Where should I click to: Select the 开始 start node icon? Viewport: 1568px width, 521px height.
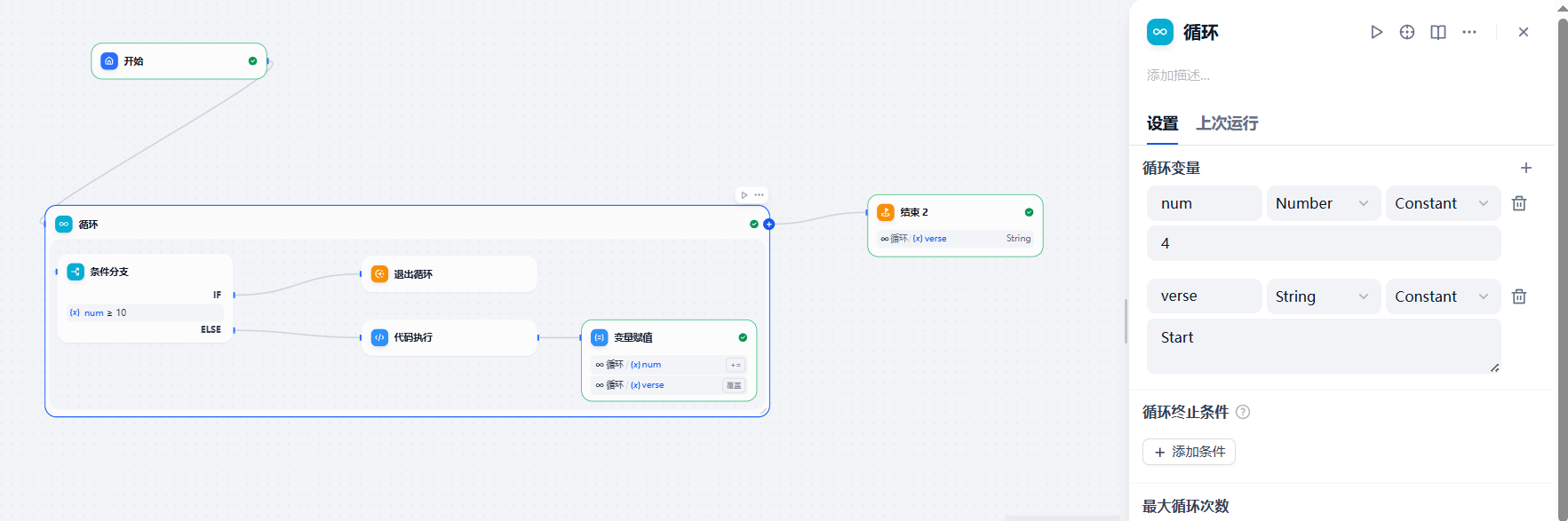pos(109,61)
